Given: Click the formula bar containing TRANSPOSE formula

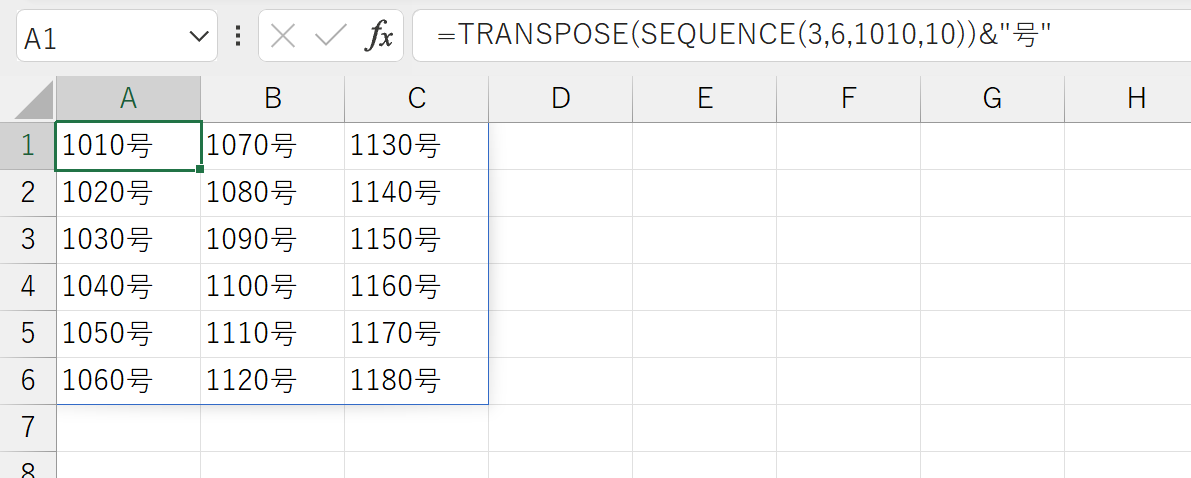Looking at the screenshot, I should [x=801, y=36].
